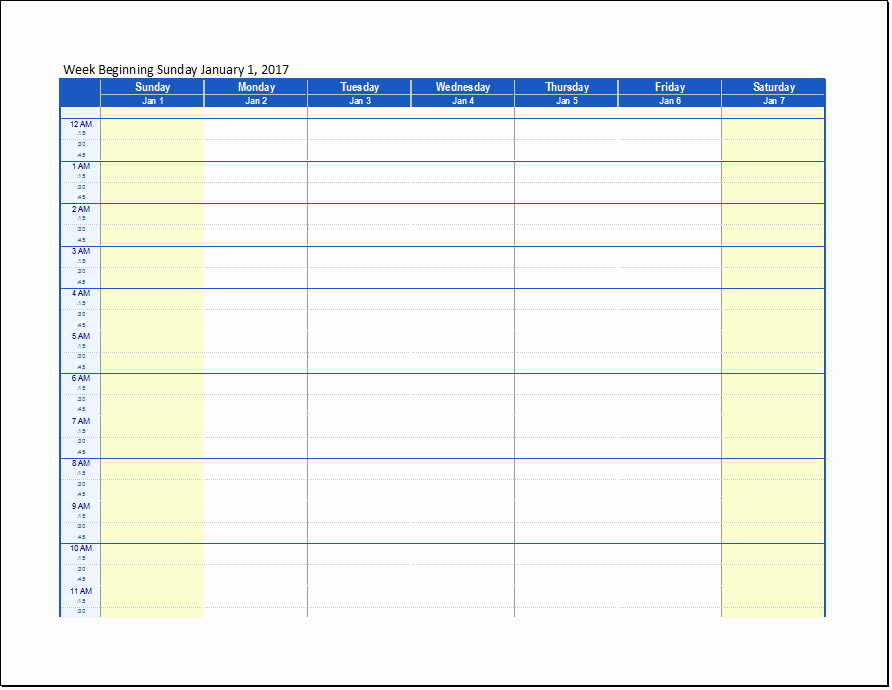Click the '6 AM' time label
This screenshot has width=892, height=690.
click(x=81, y=378)
